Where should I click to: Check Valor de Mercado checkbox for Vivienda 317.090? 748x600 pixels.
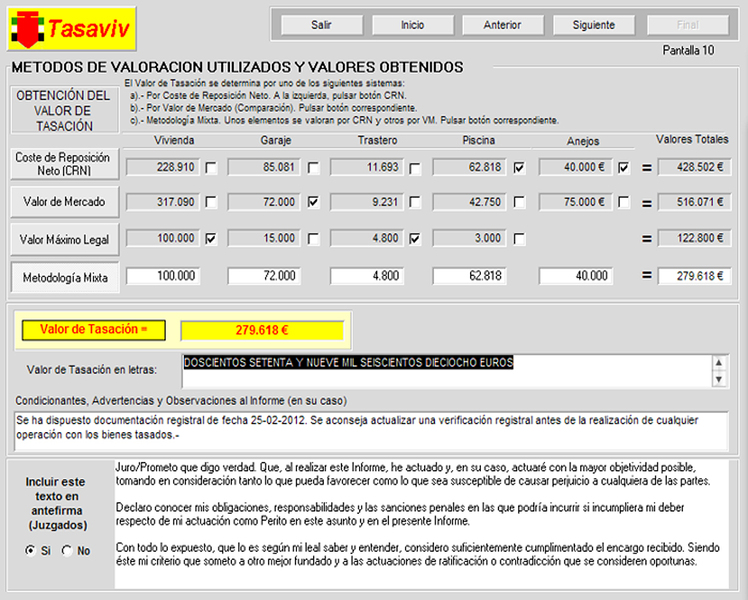click(211, 202)
